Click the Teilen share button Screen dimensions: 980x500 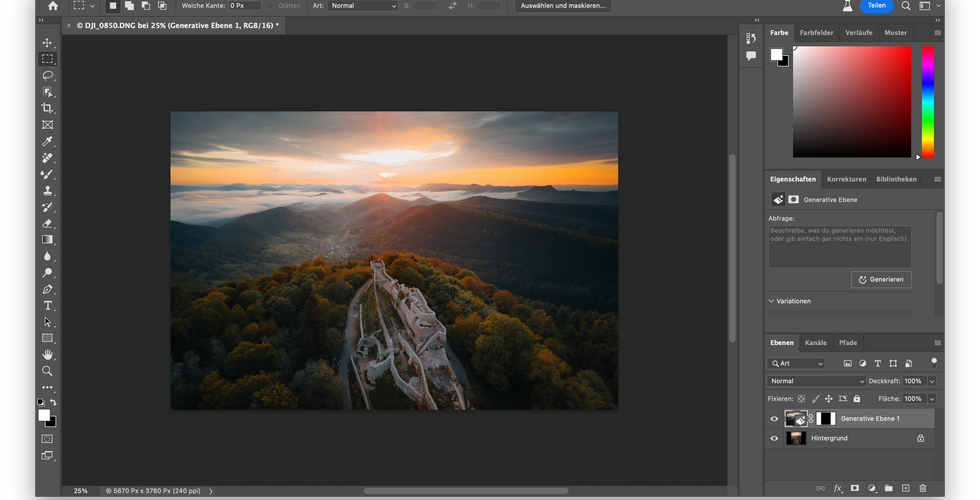tap(876, 6)
